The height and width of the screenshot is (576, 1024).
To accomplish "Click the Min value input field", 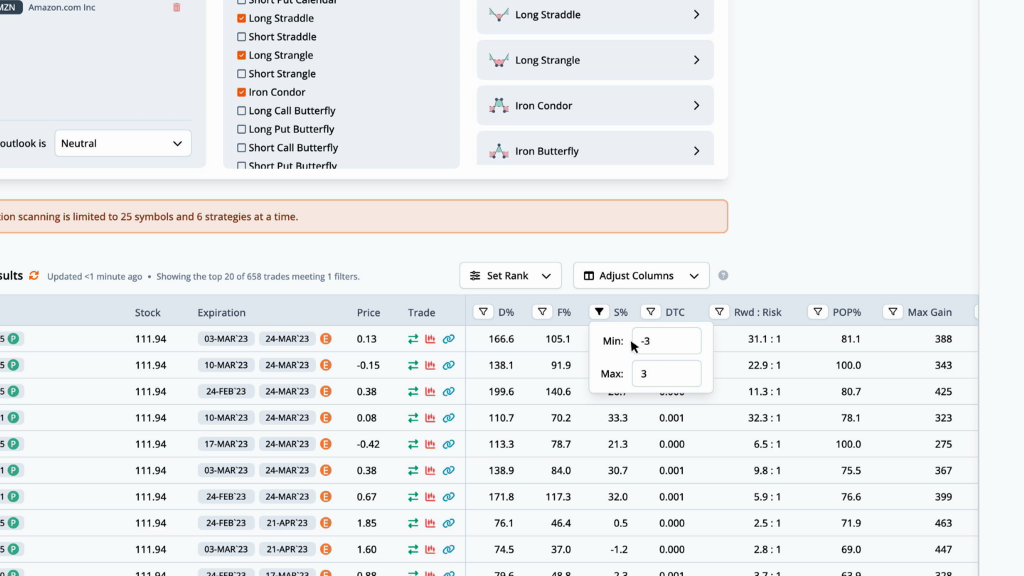I will point(666,341).
